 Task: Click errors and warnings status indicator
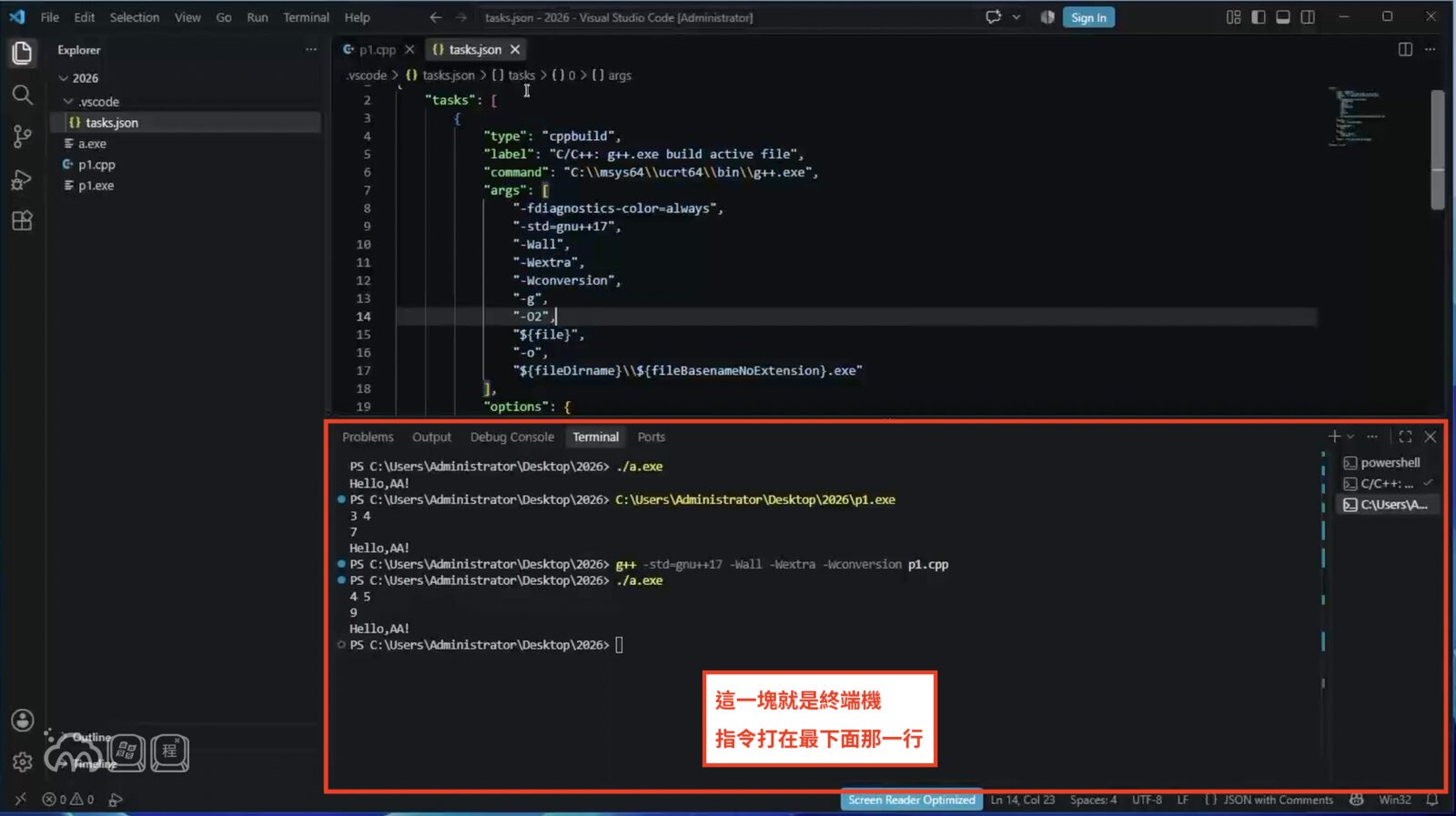pos(68,800)
